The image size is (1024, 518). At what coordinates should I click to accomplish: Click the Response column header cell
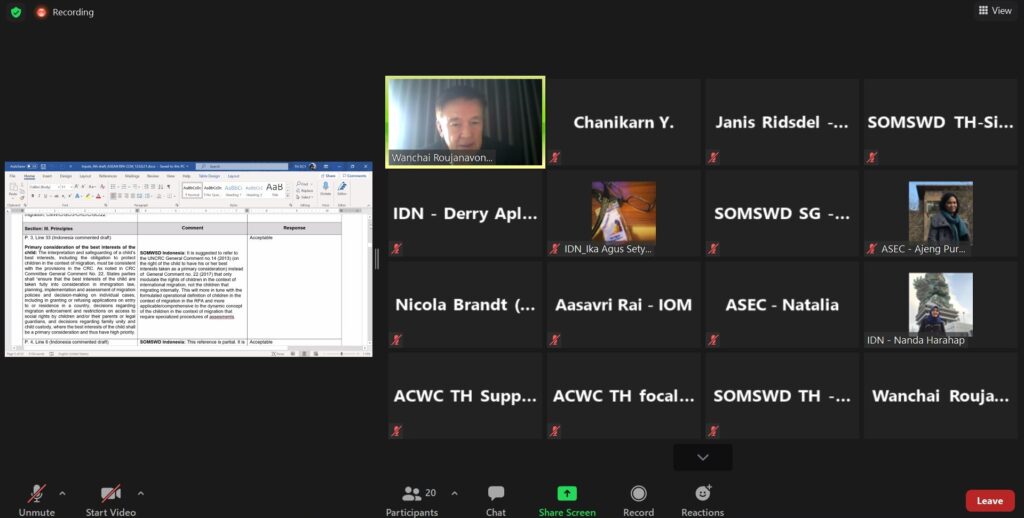click(x=294, y=228)
